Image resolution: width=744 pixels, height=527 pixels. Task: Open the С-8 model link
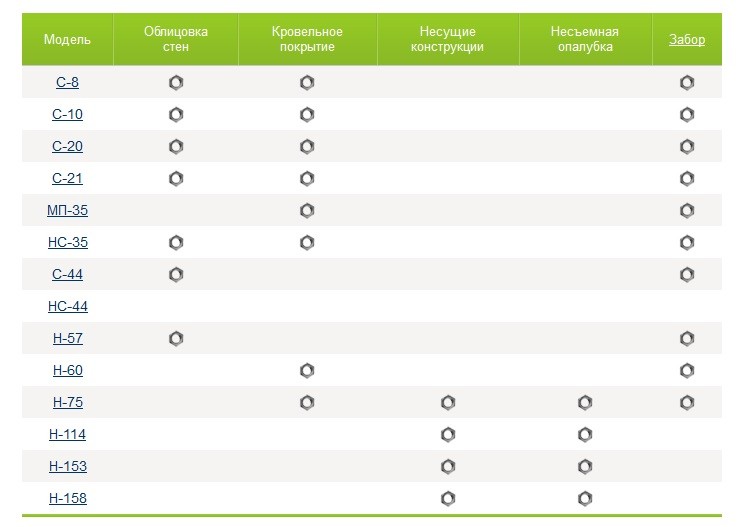point(67,82)
